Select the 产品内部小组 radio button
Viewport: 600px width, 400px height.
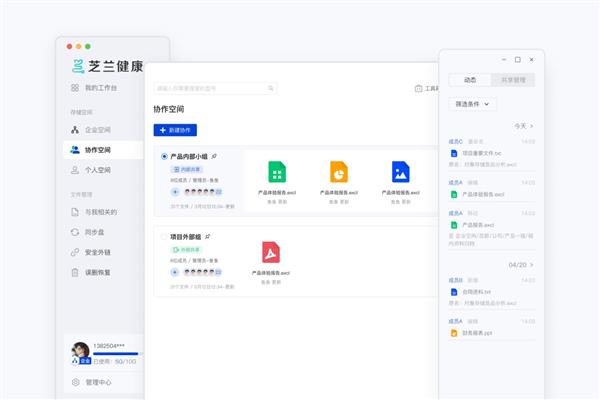click(164, 157)
